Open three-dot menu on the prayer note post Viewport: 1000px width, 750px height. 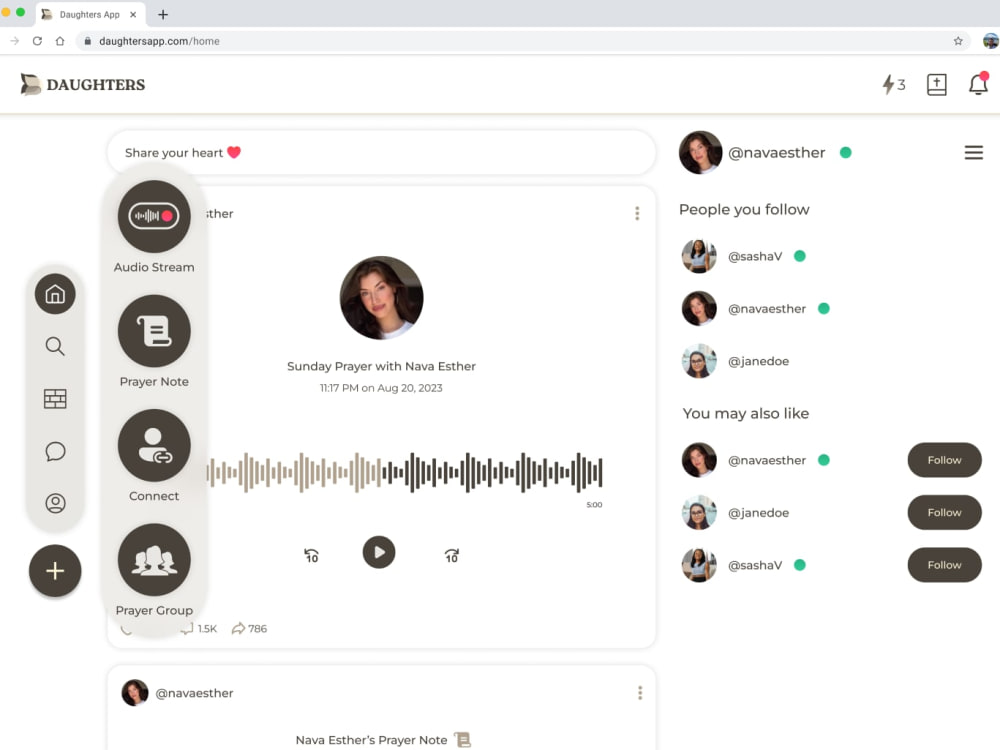pos(640,693)
